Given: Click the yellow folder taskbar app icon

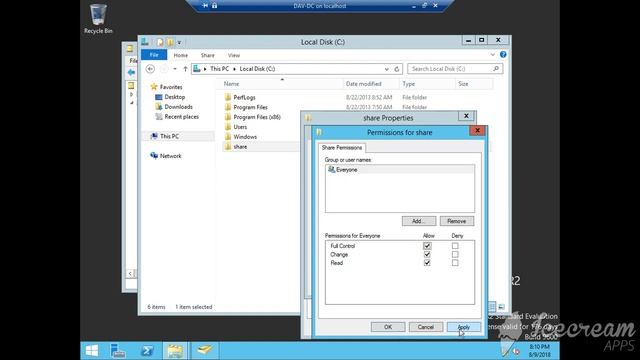Looking at the screenshot, I should click(x=204, y=350).
